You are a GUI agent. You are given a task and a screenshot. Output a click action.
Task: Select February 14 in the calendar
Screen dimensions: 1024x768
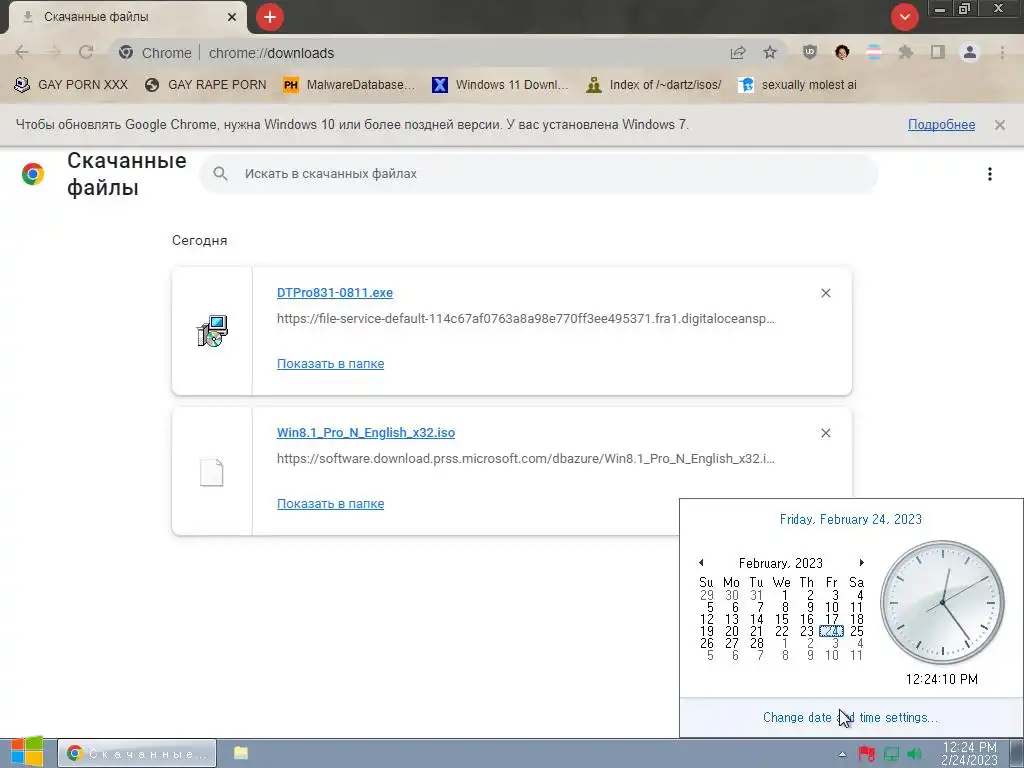point(756,619)
